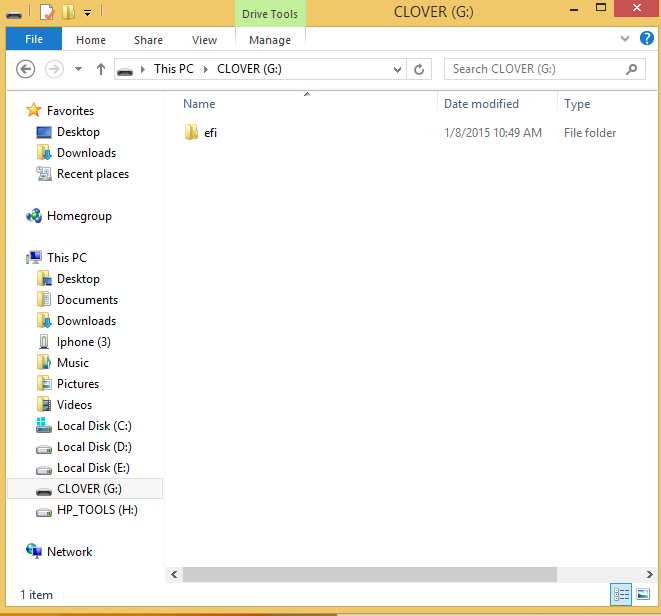The width and height of the screenshot is (661, 616).
Task: Click CLOVER (G:) in the address breadcrumb
Action: click(x=249, y=69)
